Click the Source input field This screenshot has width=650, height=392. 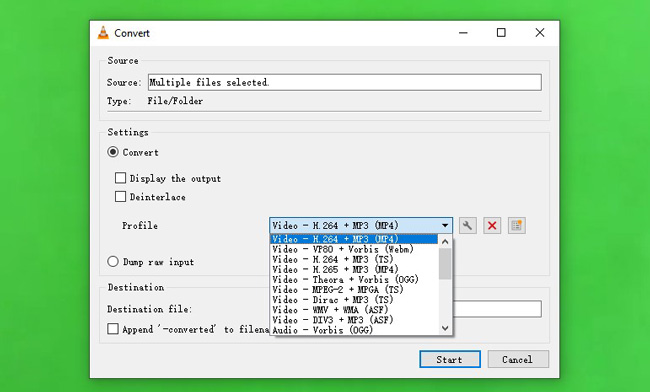344,82
